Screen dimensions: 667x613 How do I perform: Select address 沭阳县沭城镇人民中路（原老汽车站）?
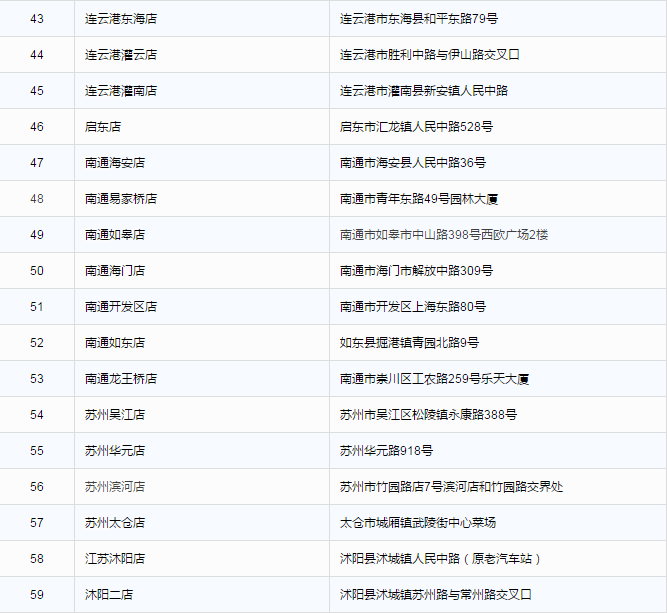(440, 559)
